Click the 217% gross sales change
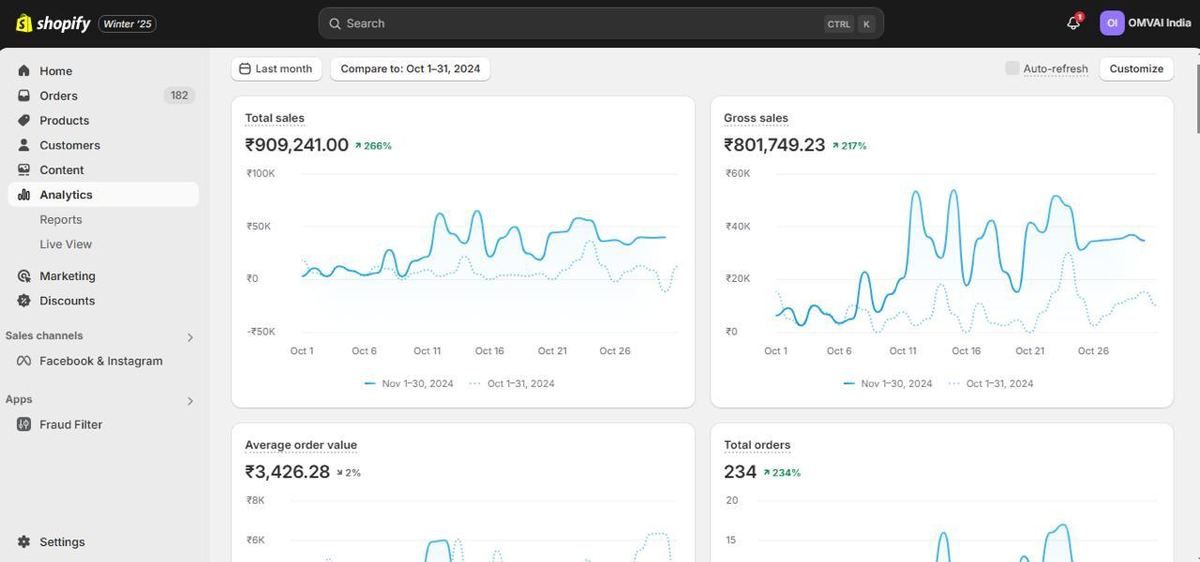The image size is (1200, 562). (849, 146)
